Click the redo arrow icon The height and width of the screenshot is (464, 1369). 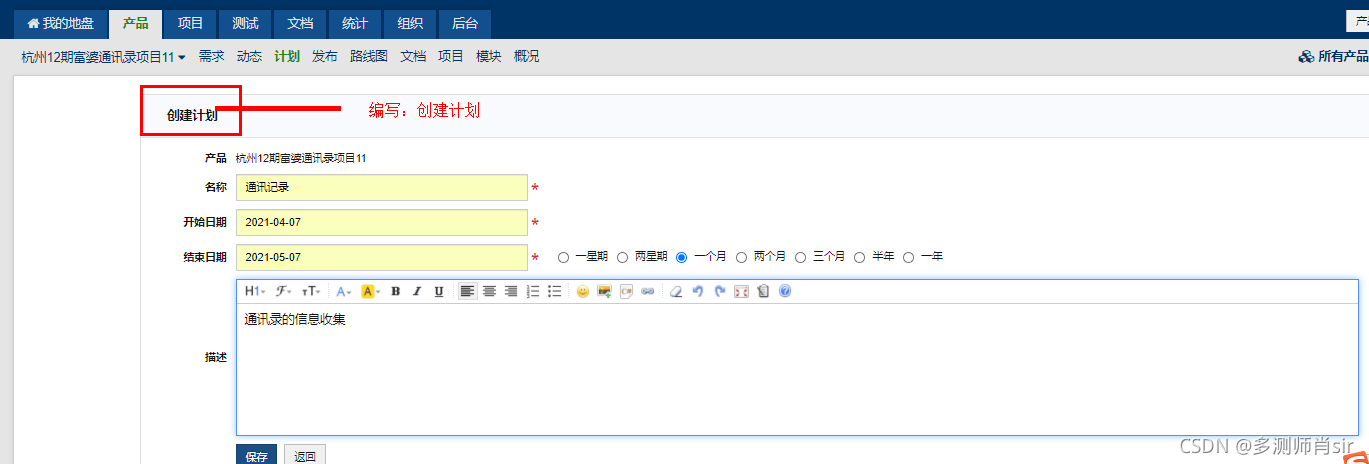tap(720, 291)
